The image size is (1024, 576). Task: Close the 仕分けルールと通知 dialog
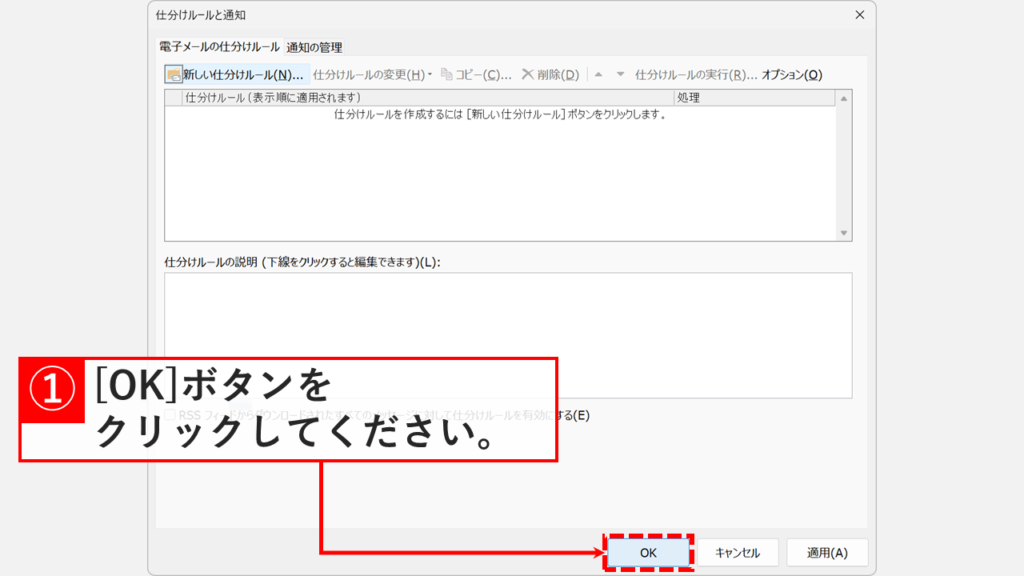click(x=859, y=15)
